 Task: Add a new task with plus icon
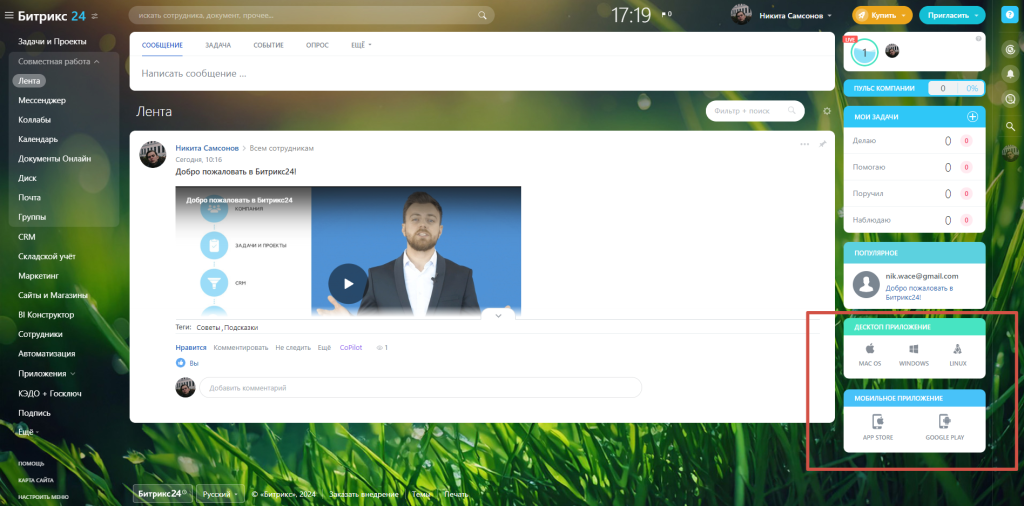point(972,117)
